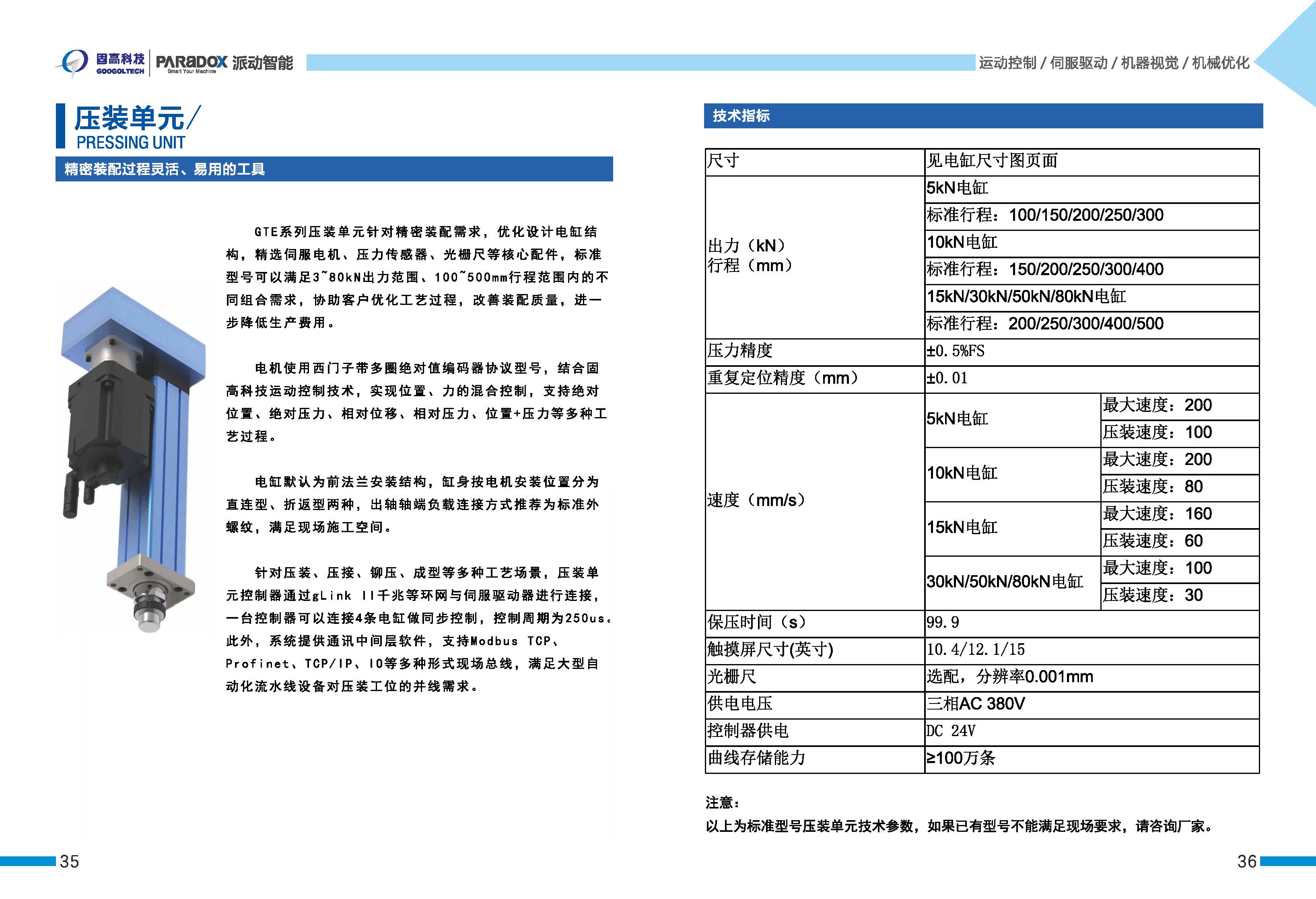Image resolution: width=1316 pixels, height=899 pixels.
Task: Click the 5kN电缸 最大速度 200 cell
Action: click(x=1157, y=405)
